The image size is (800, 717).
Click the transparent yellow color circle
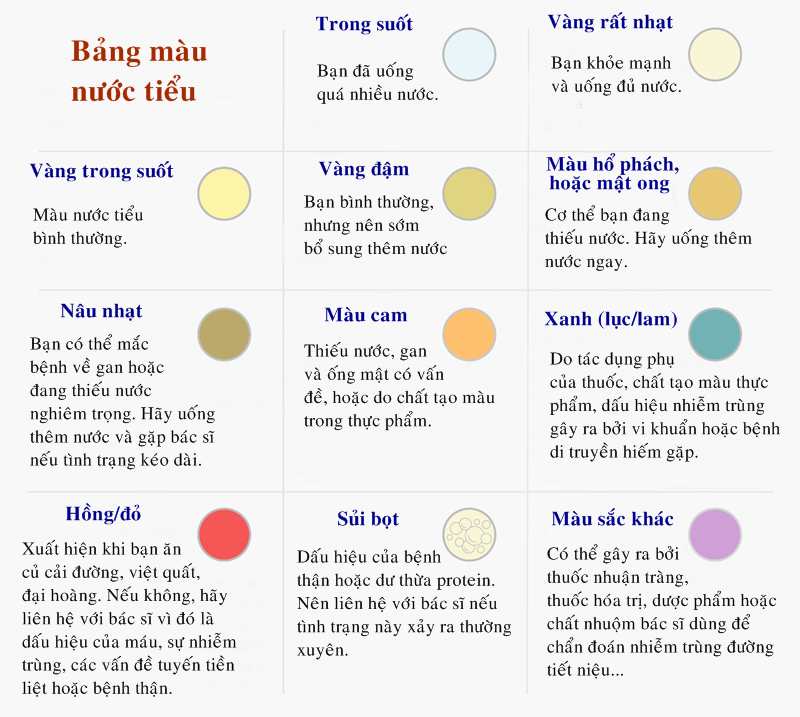tap(224, 194)
